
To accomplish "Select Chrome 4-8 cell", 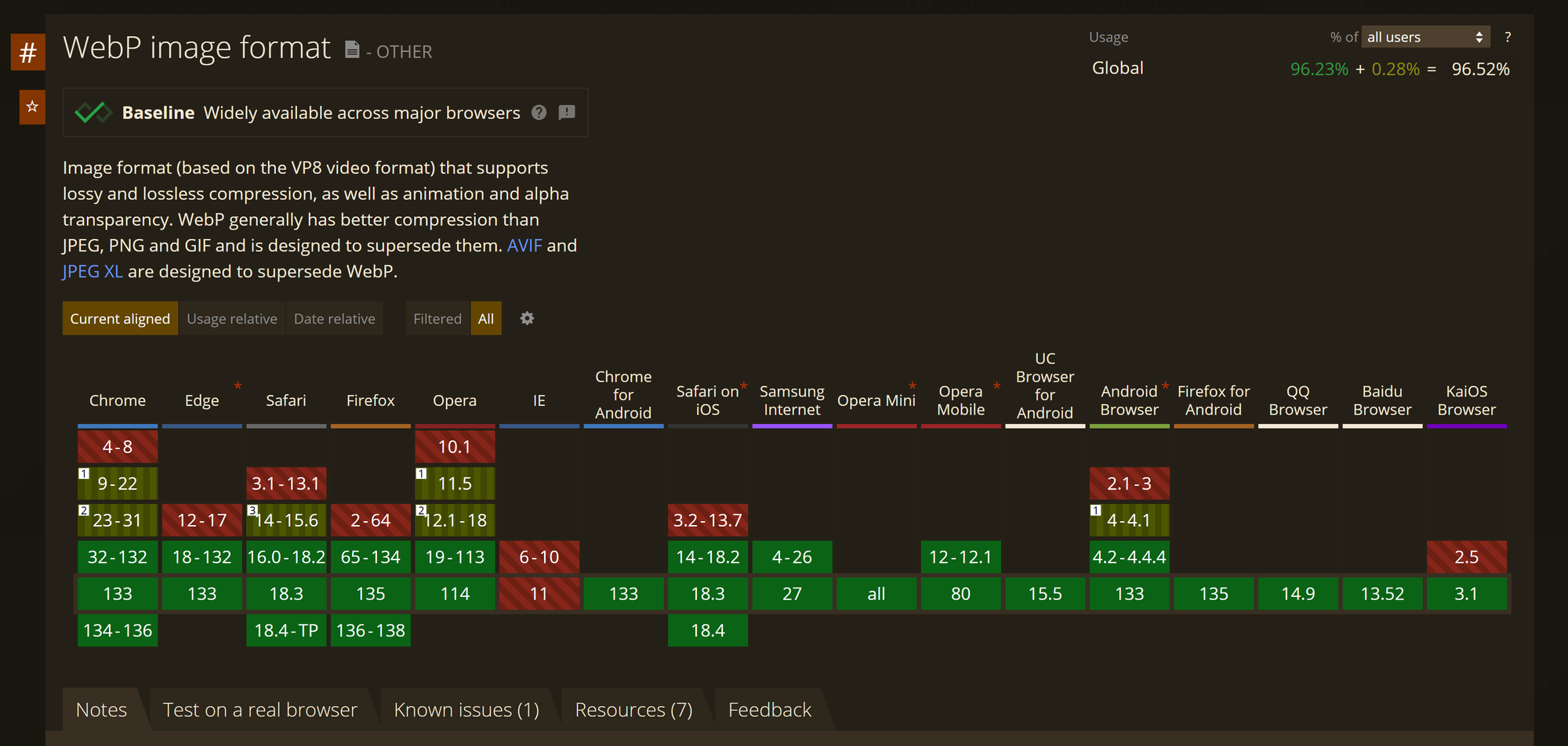I will point(118,447).
